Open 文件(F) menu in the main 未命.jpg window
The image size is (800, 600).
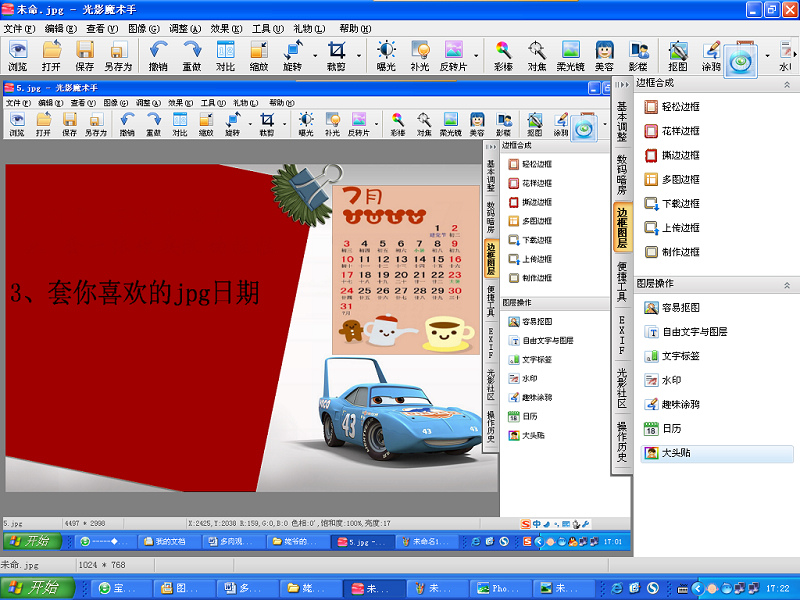[x=19, y=29]
